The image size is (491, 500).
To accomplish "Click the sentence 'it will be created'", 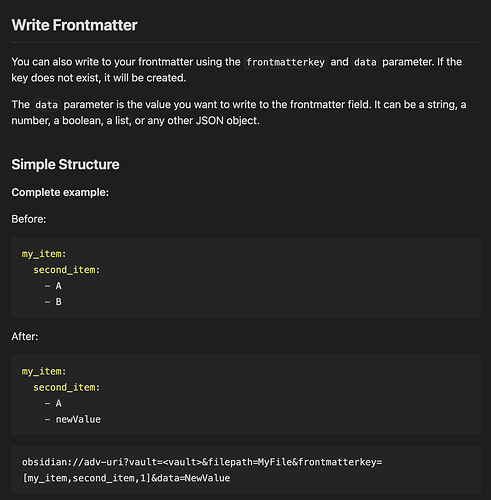I will (145, 78).
